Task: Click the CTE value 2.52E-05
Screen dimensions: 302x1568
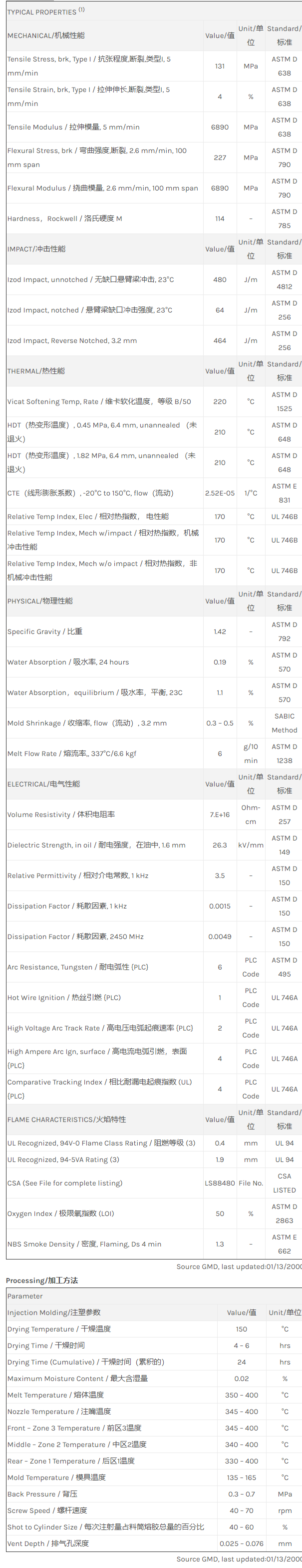Action: 219,493
